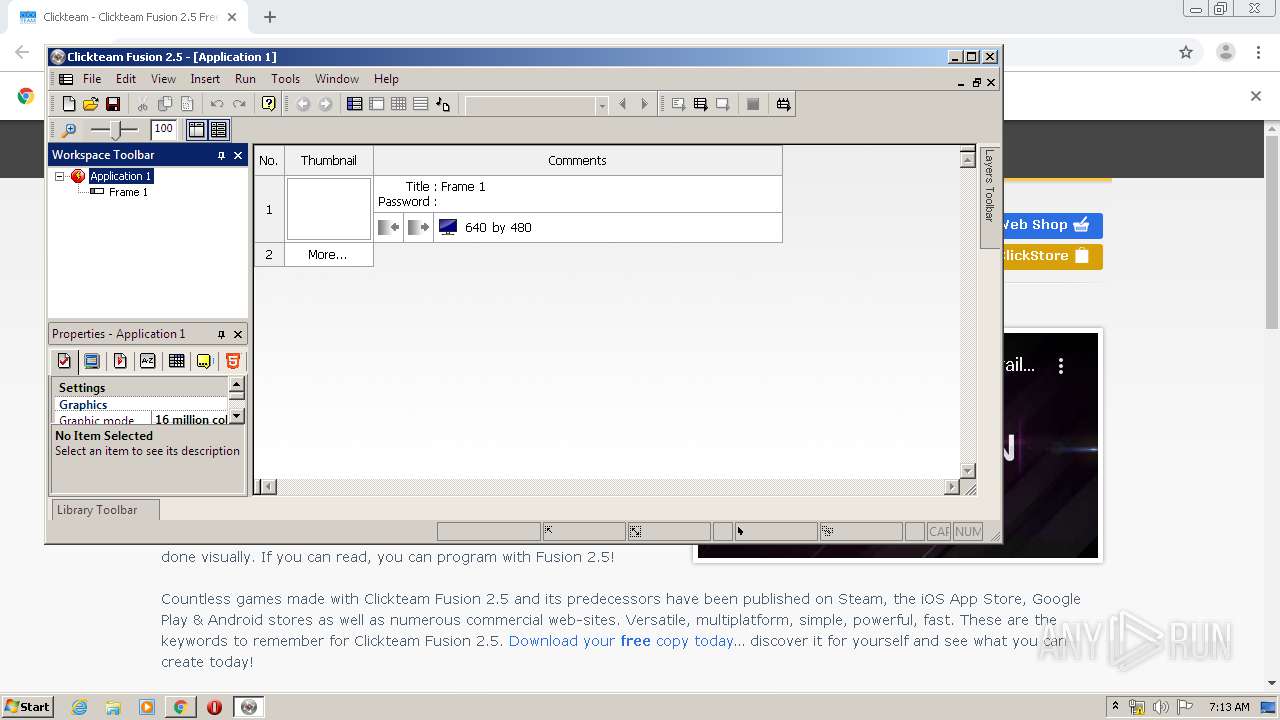Viewport: 1280px width, 720px height.
Task: Open the View menu
Action: pyautogui.click(x=163, y=79)
